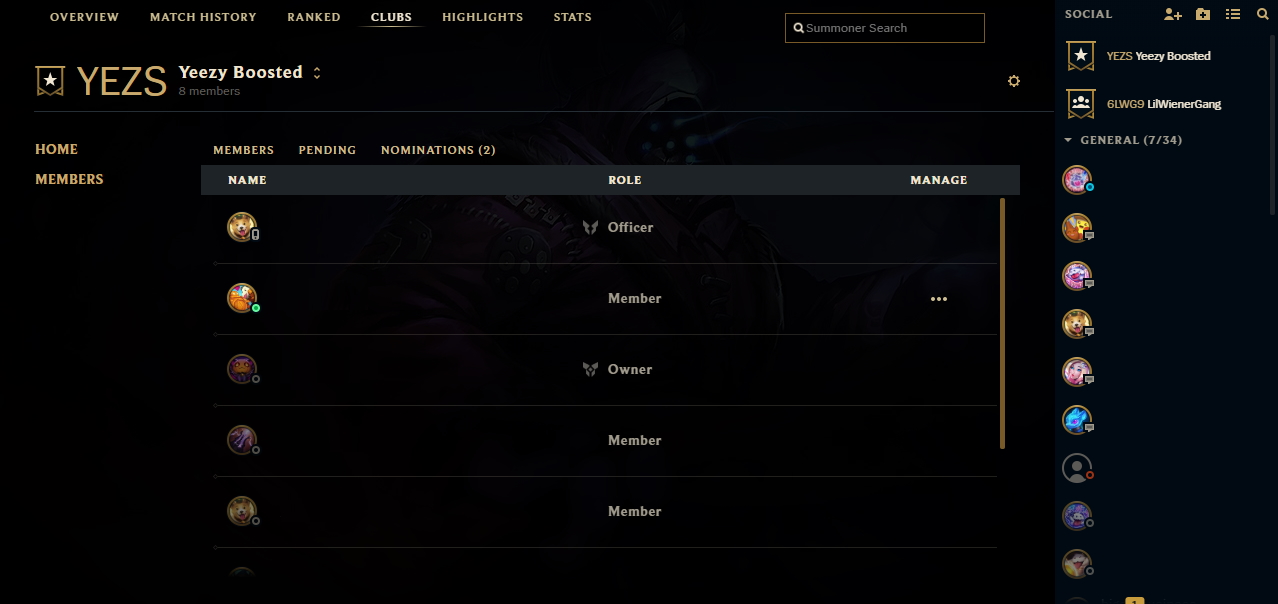Click the Owner's profile avatar
The image size is (1278, 604).
point(241,369)
